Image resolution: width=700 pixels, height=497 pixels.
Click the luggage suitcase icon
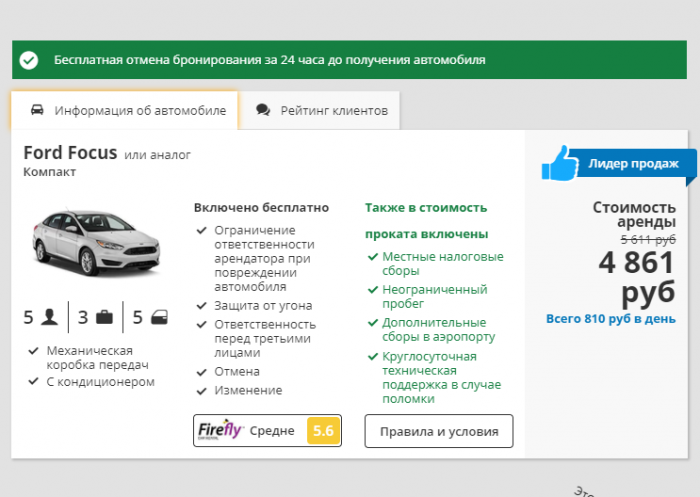coord(104,317)
